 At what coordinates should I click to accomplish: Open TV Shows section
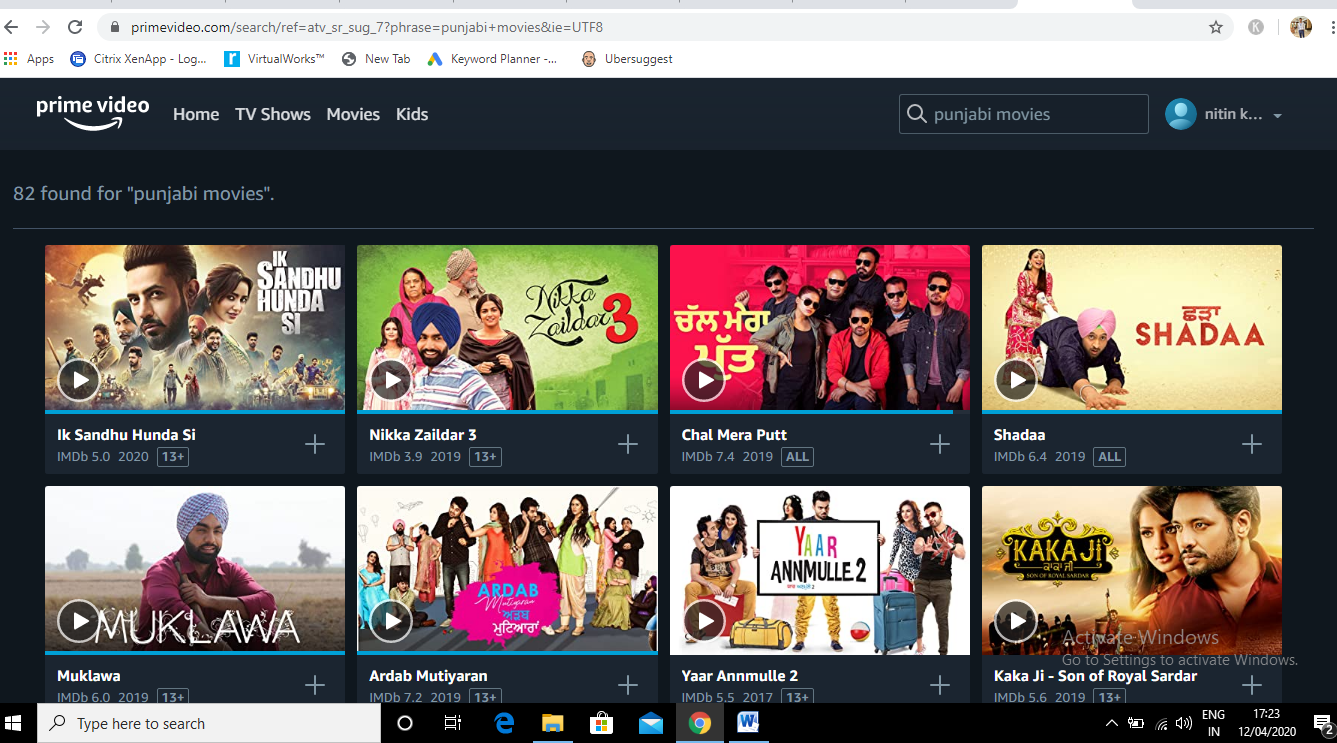point(273,114)
